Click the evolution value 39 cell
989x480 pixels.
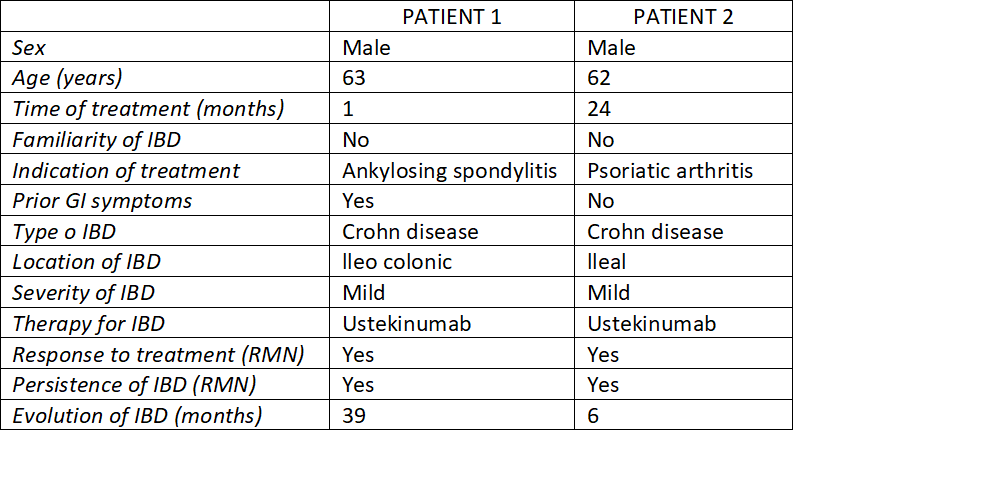tap(354, 416)
